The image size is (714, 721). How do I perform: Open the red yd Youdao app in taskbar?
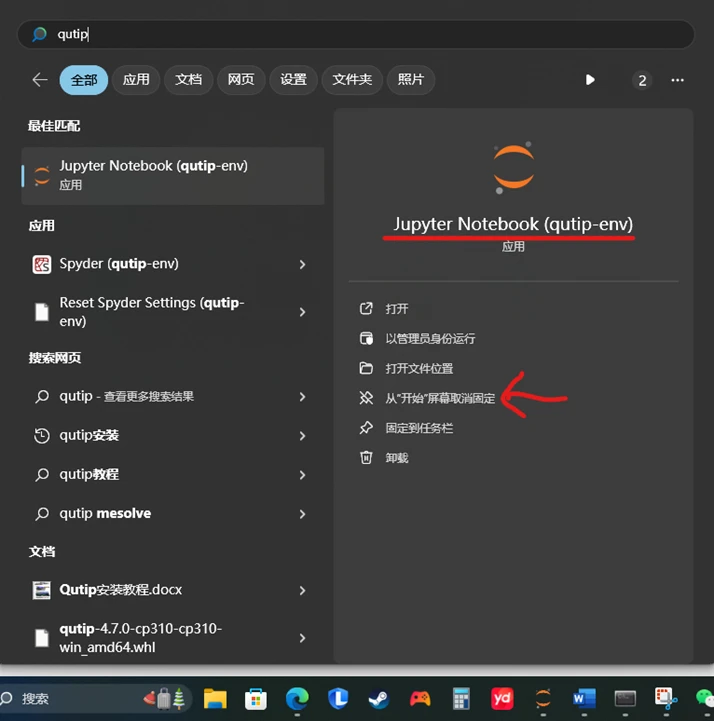point(502,699)
